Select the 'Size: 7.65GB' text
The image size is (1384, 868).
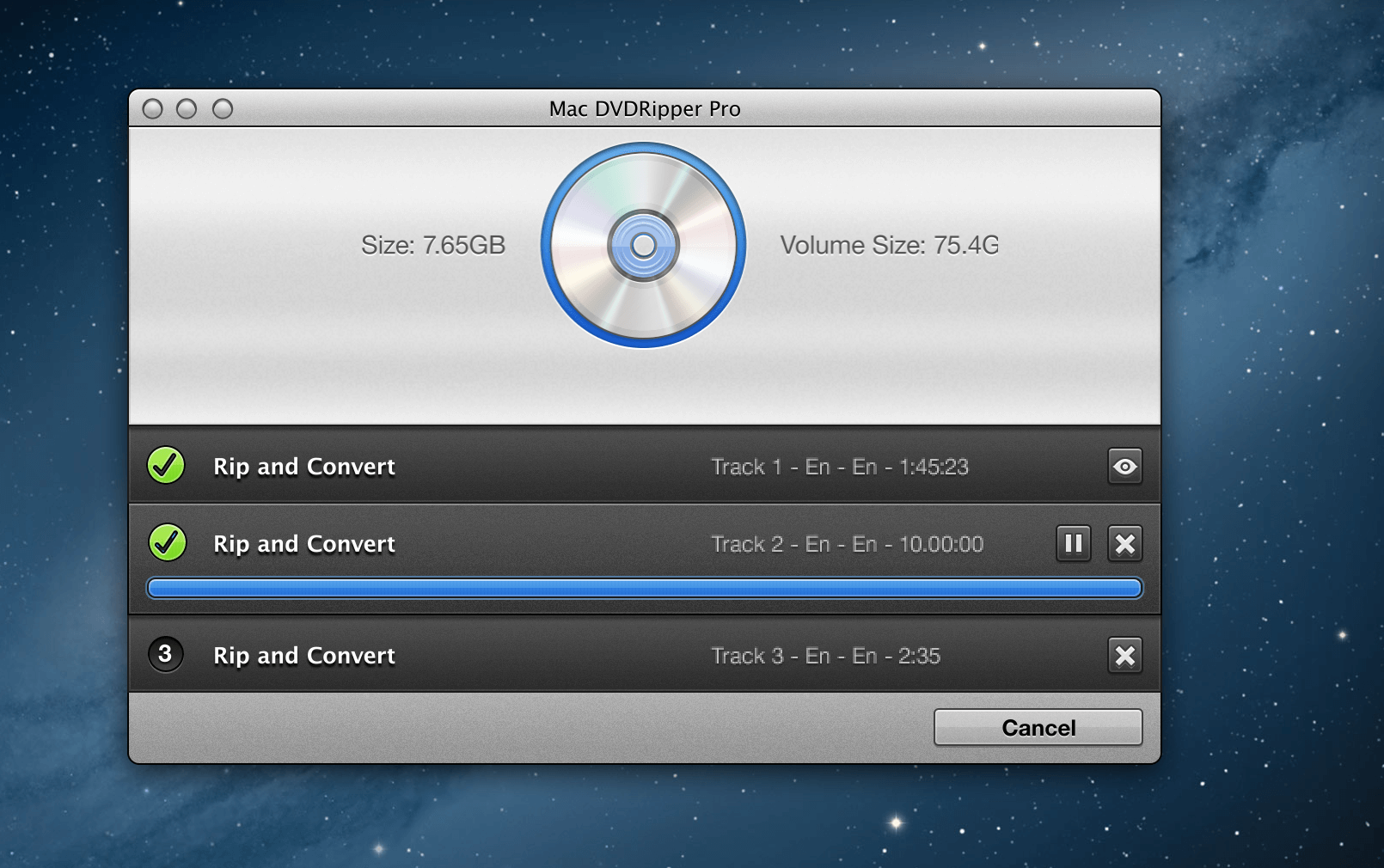pos(433,246)
